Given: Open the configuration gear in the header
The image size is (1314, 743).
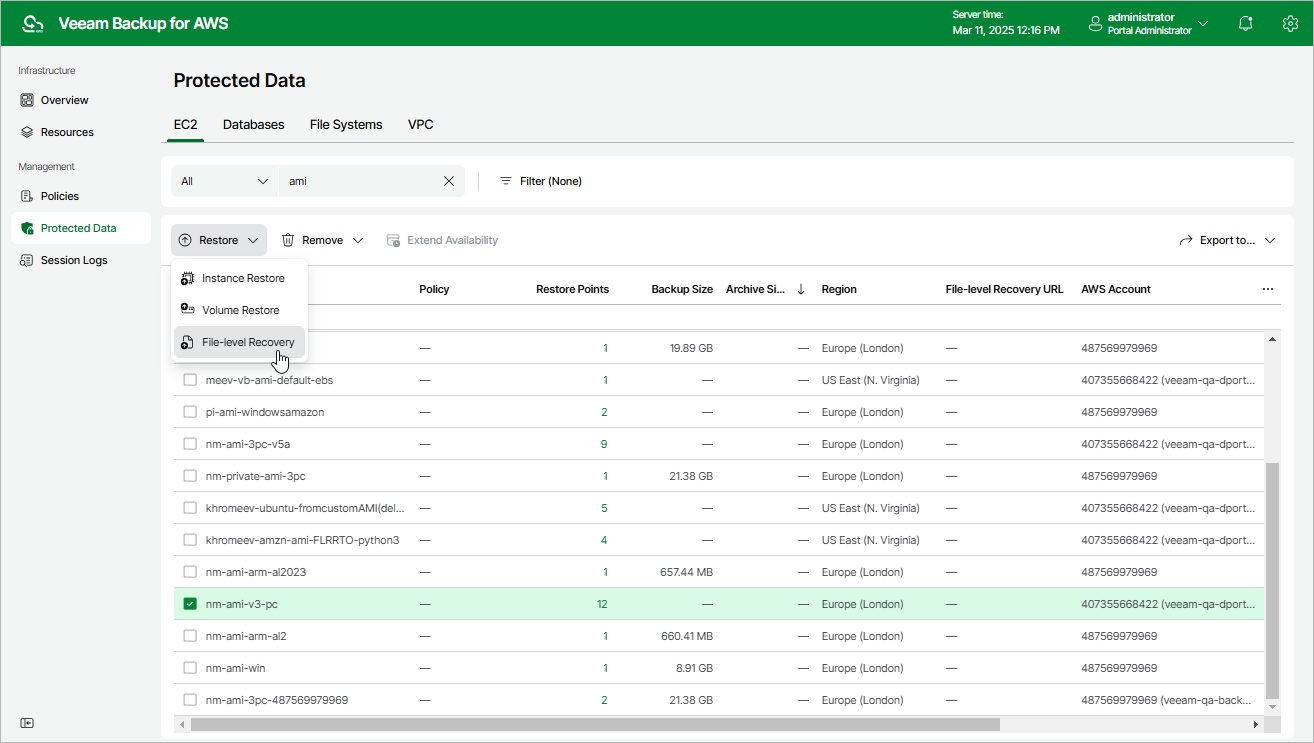Looking at the screenshot, I should 1289,22.
